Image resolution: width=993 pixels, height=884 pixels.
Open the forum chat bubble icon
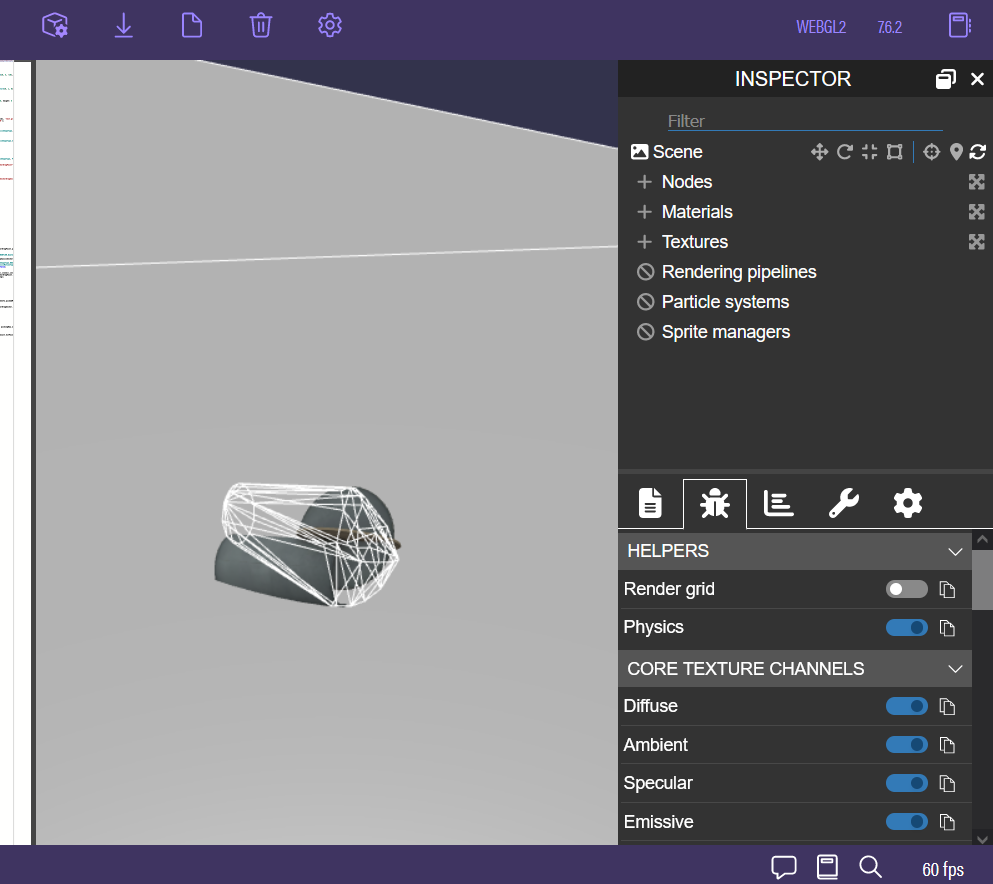pyautogui.click(x=783, y=867)
